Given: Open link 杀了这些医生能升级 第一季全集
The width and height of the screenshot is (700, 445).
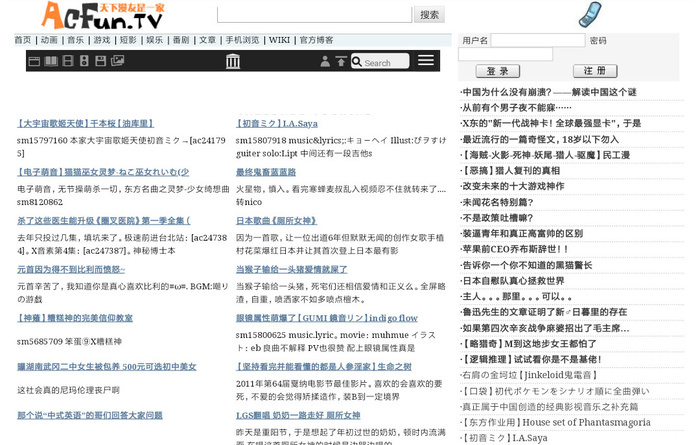Looking at the screenshot, I should pyautogui.click(x=104, y=221).
